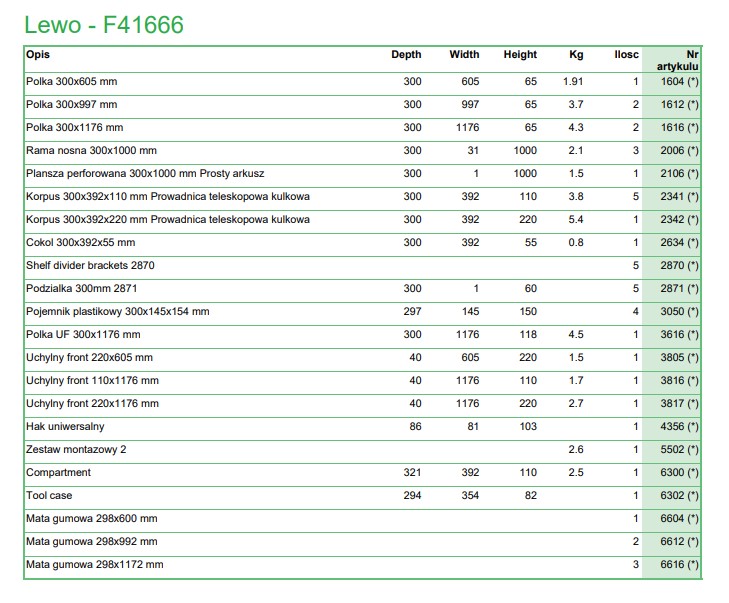Select row 'Polka 300x1176 mm'
Screen dimensions: 729x603
coord(363,128)
